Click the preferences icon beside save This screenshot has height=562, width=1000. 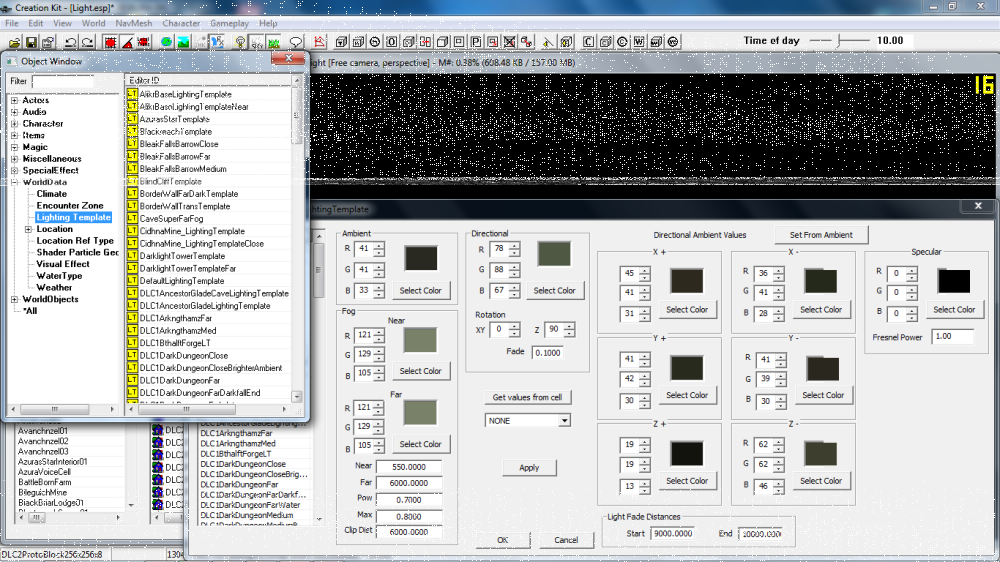click(x=48, y=42)
